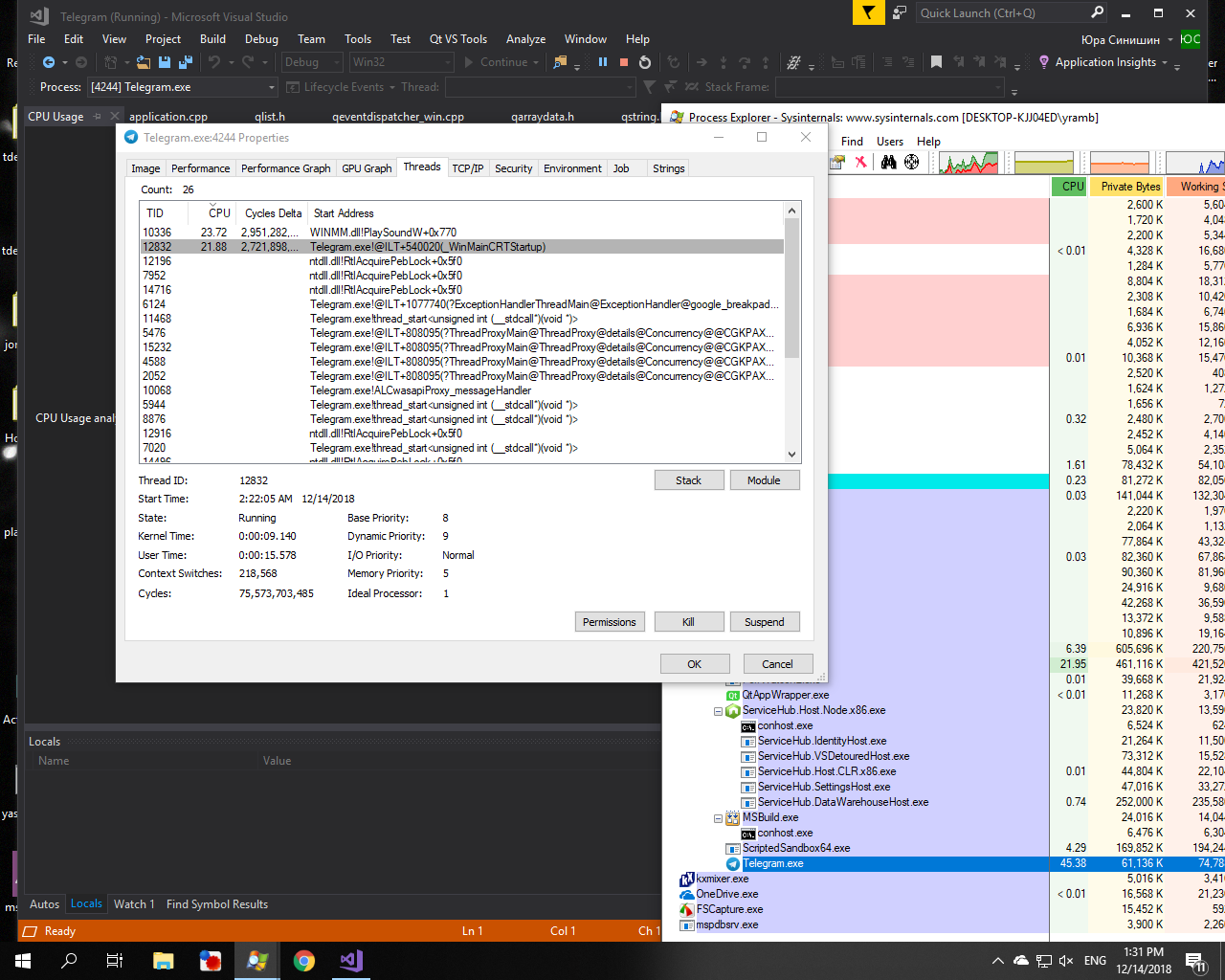The height and width of the screenshot is (980, 1225).
Task: Open the Debug configuration dropdown
Action: click(x=312, y=62)
